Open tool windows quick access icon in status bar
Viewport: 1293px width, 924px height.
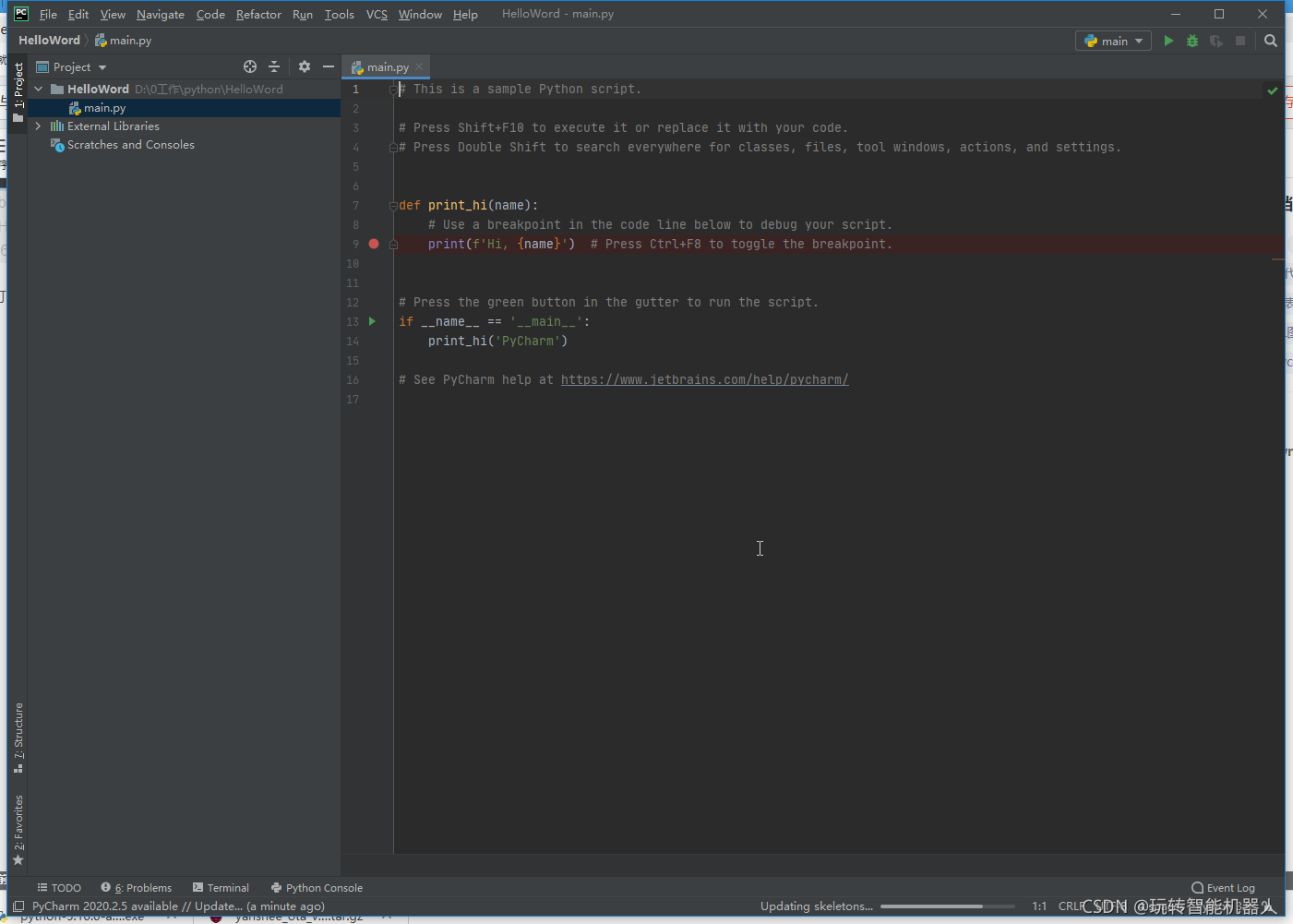click(x=18, y=906)
